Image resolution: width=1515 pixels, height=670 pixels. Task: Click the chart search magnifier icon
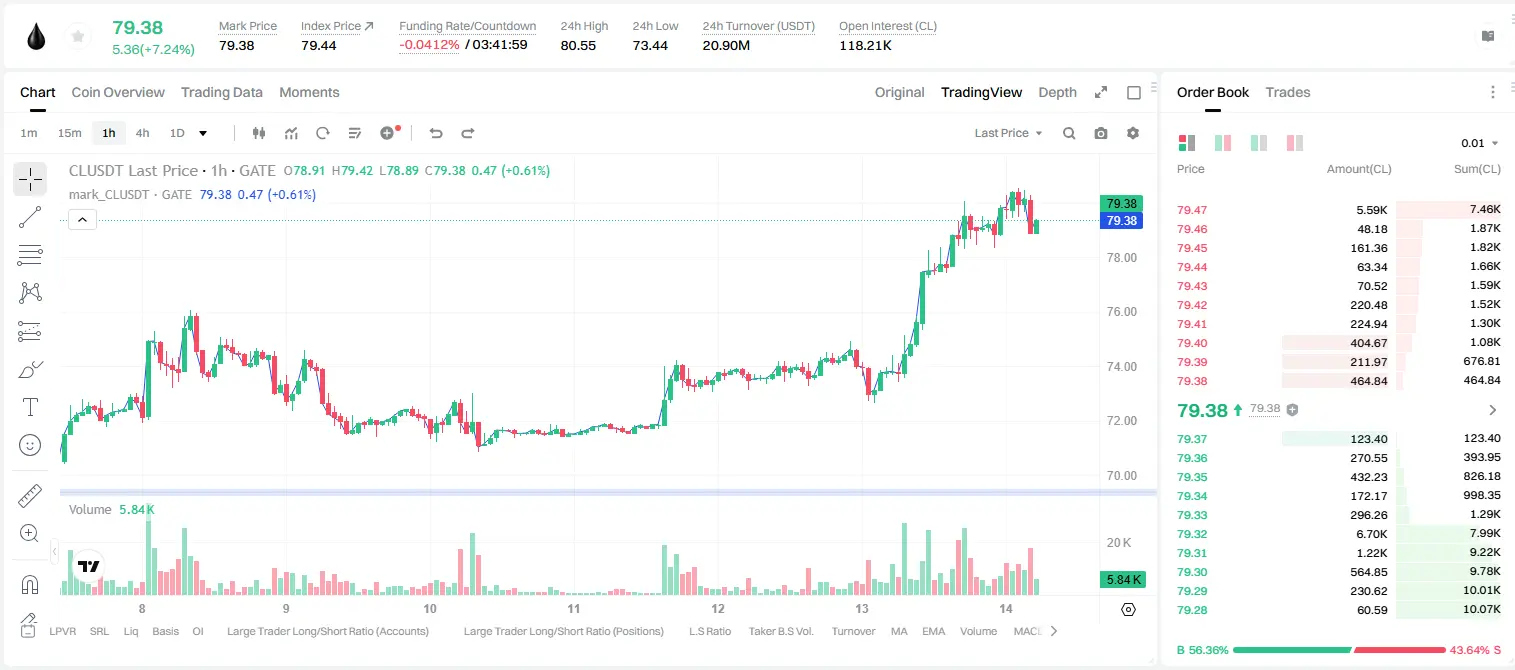coord(1069,133)
